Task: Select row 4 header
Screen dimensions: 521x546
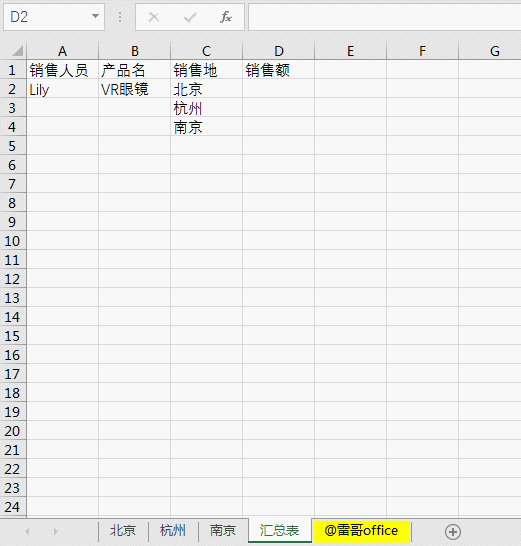Action: [13, 127]
